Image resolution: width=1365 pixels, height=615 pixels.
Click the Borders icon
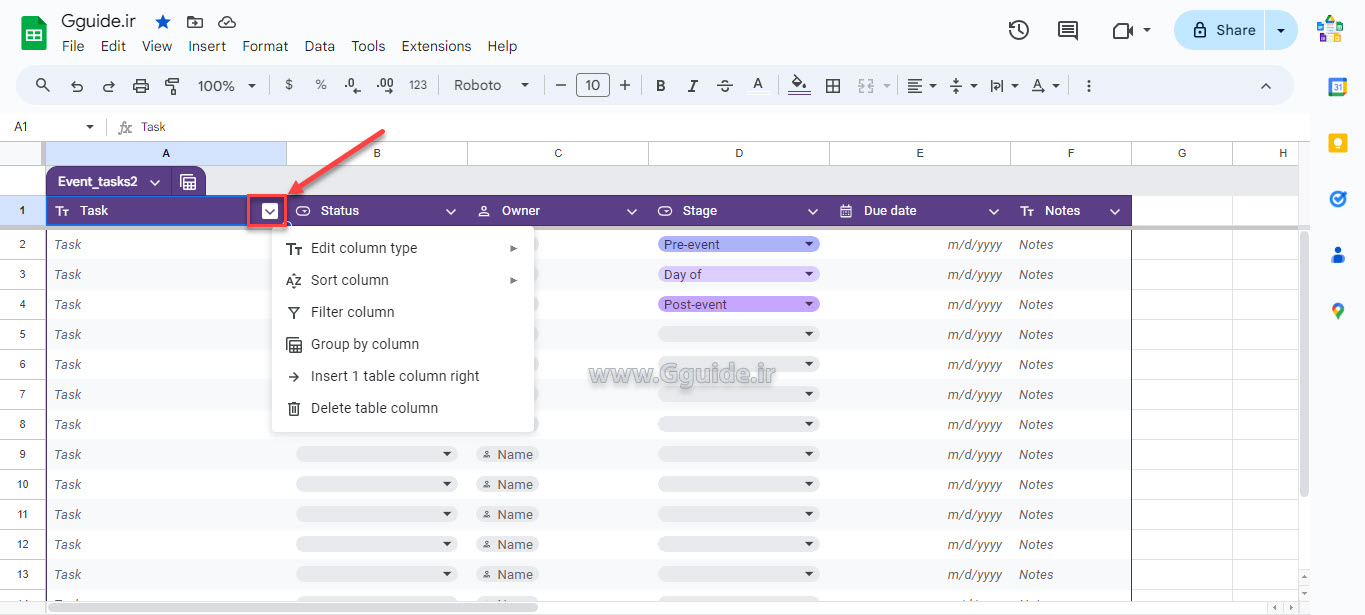coord(833,85)
